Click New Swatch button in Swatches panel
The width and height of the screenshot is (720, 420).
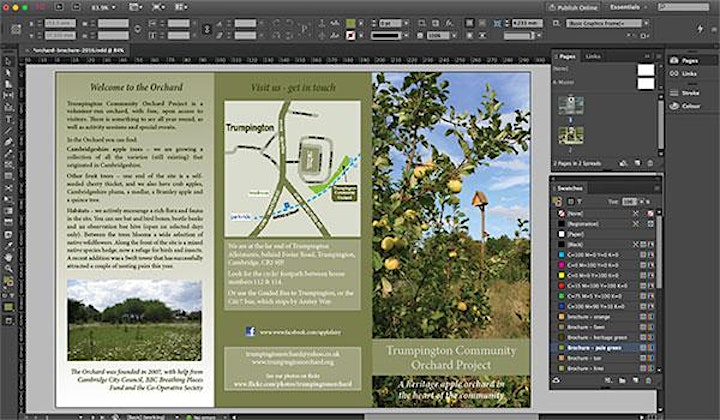coord(636,380)
